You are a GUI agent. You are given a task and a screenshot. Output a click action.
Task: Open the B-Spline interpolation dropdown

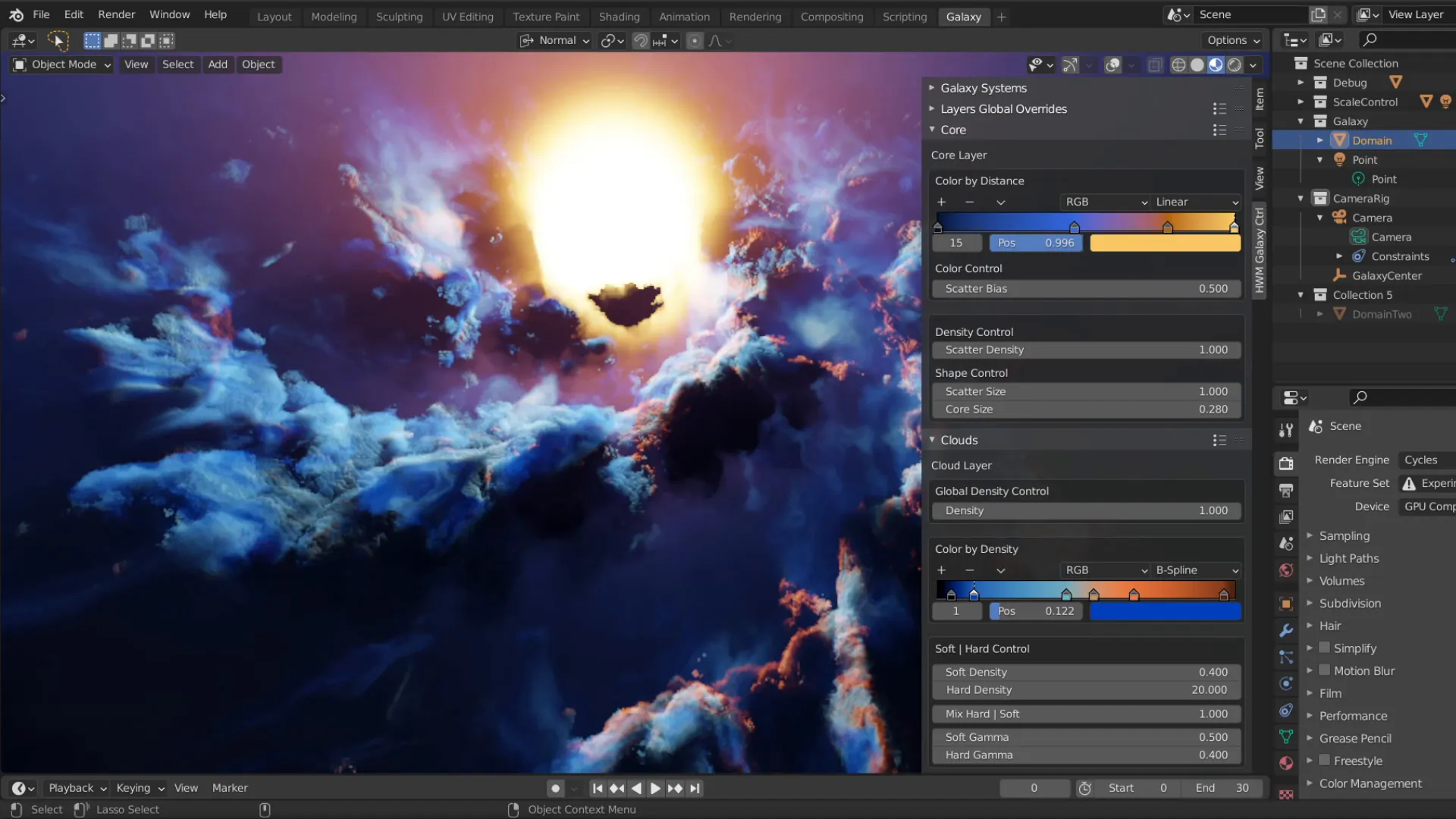coord(1196,570)
